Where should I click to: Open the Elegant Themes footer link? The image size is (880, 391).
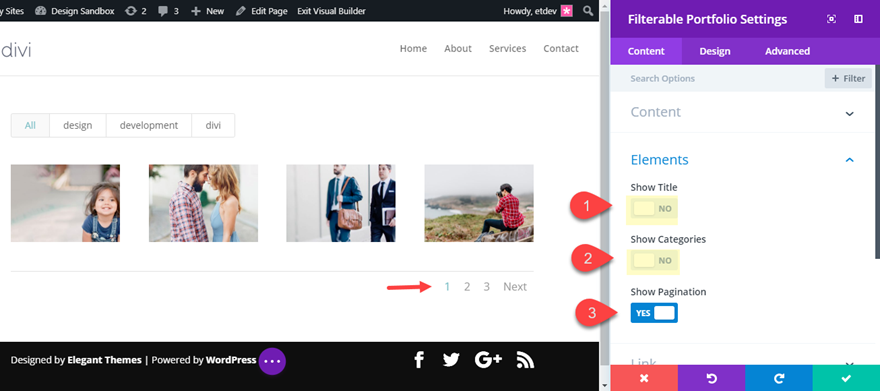coord(104,360)
